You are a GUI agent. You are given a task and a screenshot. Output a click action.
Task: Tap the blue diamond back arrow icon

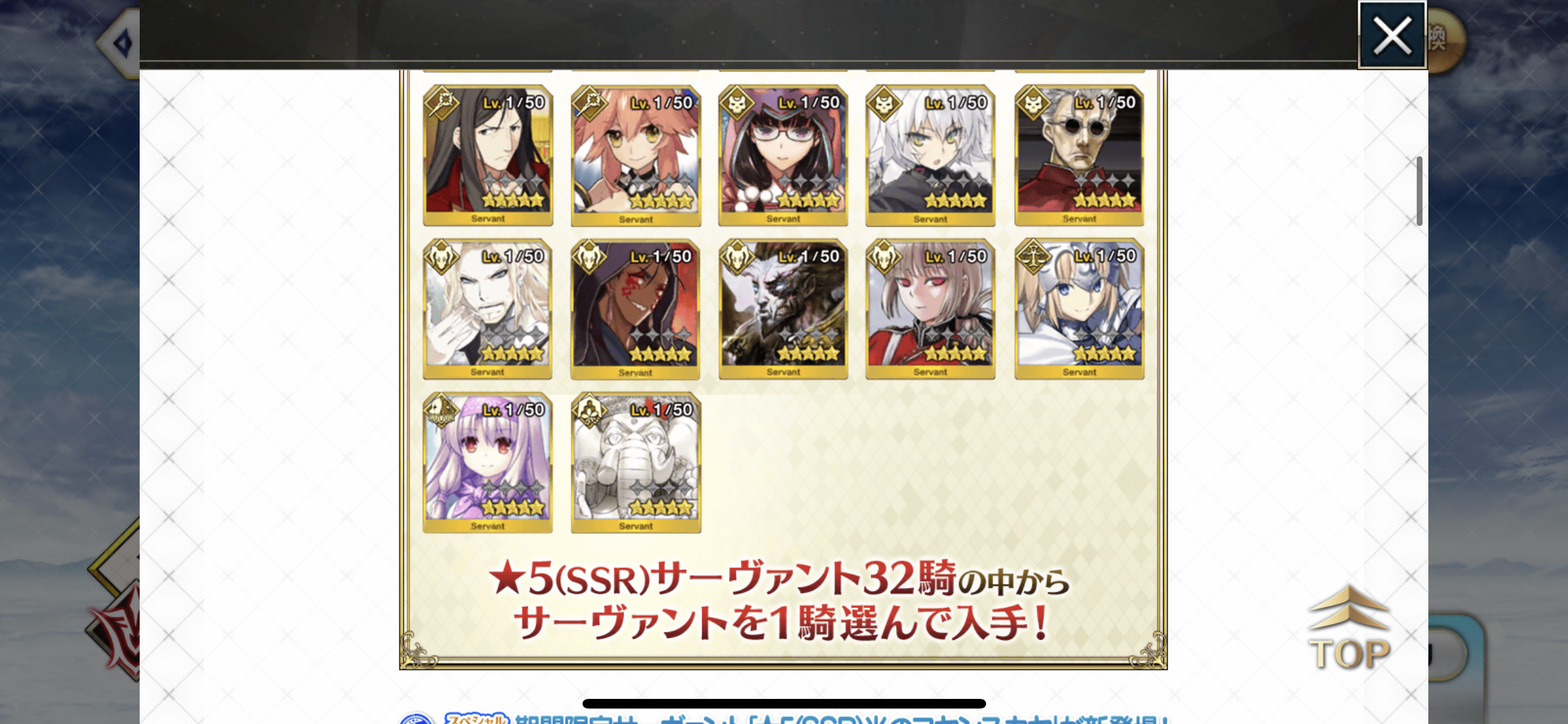121,43
